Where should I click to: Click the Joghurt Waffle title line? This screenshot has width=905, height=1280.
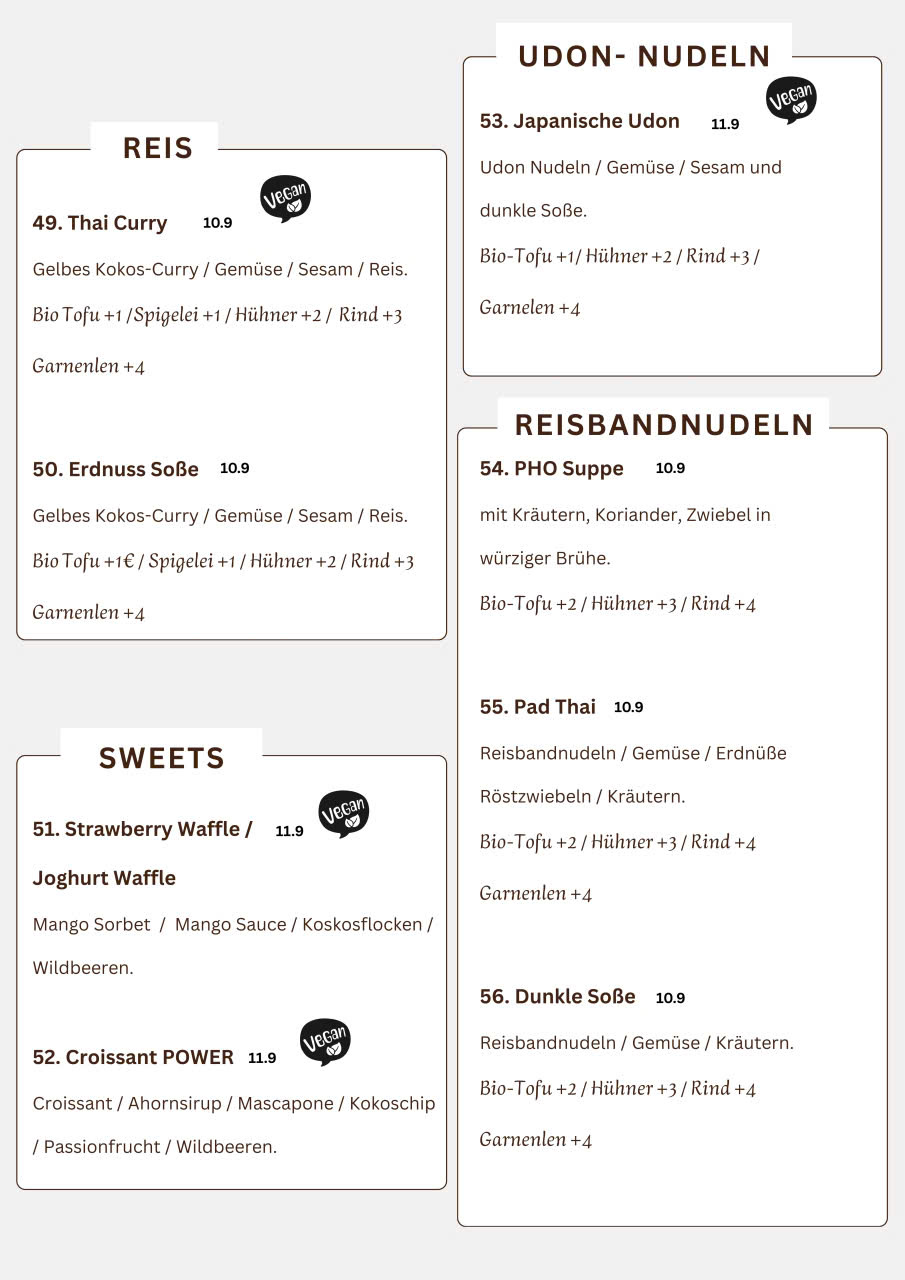[x=104, y=878]
